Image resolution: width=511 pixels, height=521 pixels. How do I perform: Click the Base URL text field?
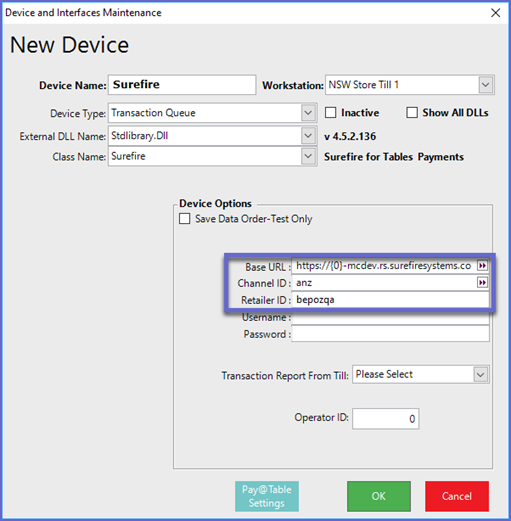tap(385, 265)
